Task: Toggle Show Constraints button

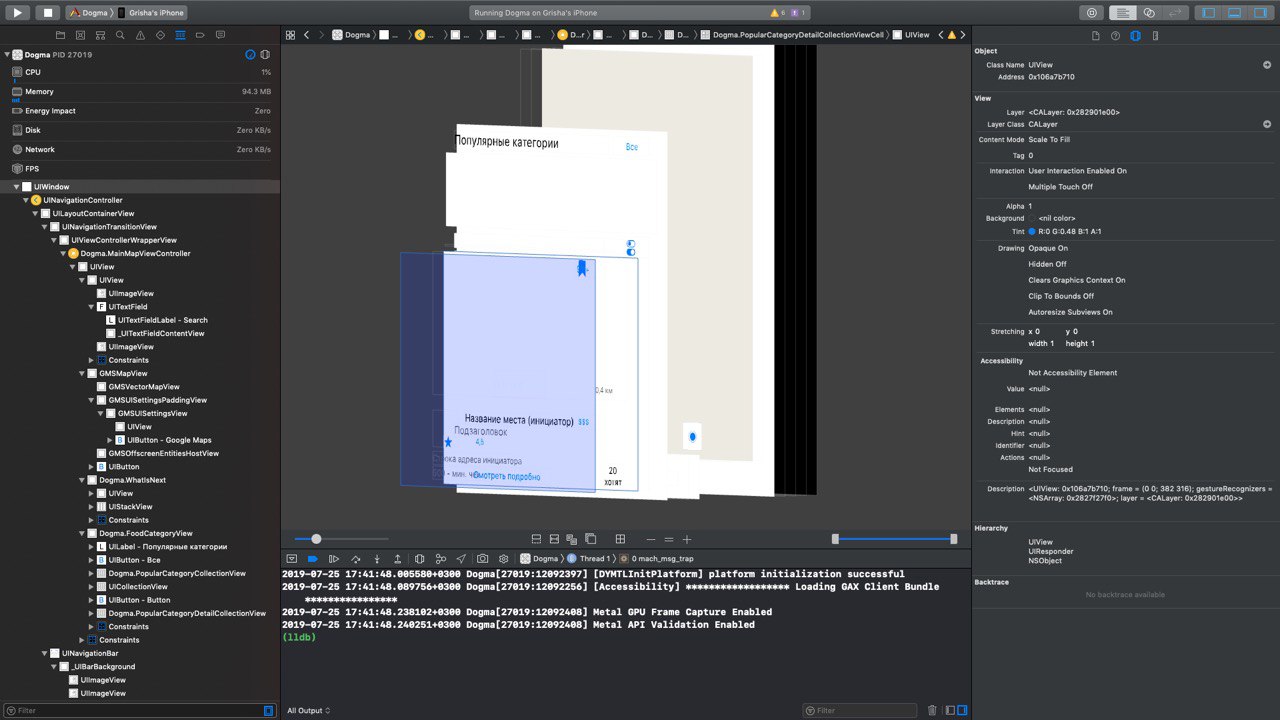Action: tap(554, 539)
